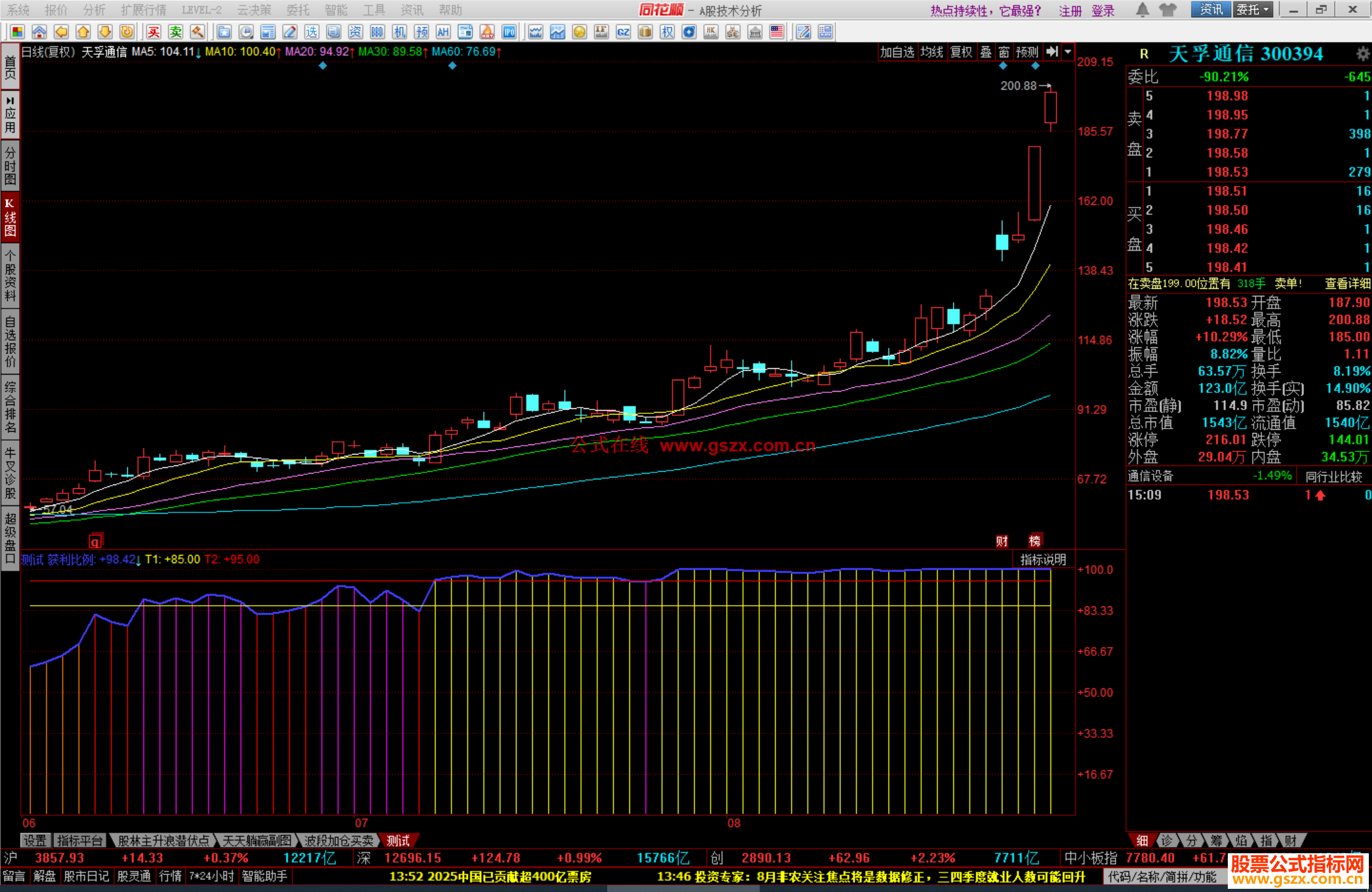Open the 委托 dropdown in title bar
Image resolution: width=1372 pixels, height=892 pixels.
(1253, 10)
